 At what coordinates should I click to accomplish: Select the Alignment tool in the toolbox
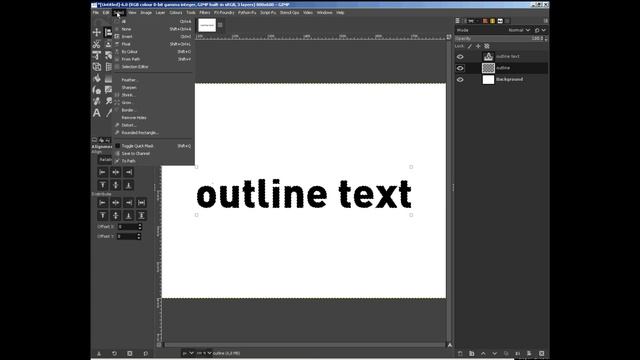108,32
